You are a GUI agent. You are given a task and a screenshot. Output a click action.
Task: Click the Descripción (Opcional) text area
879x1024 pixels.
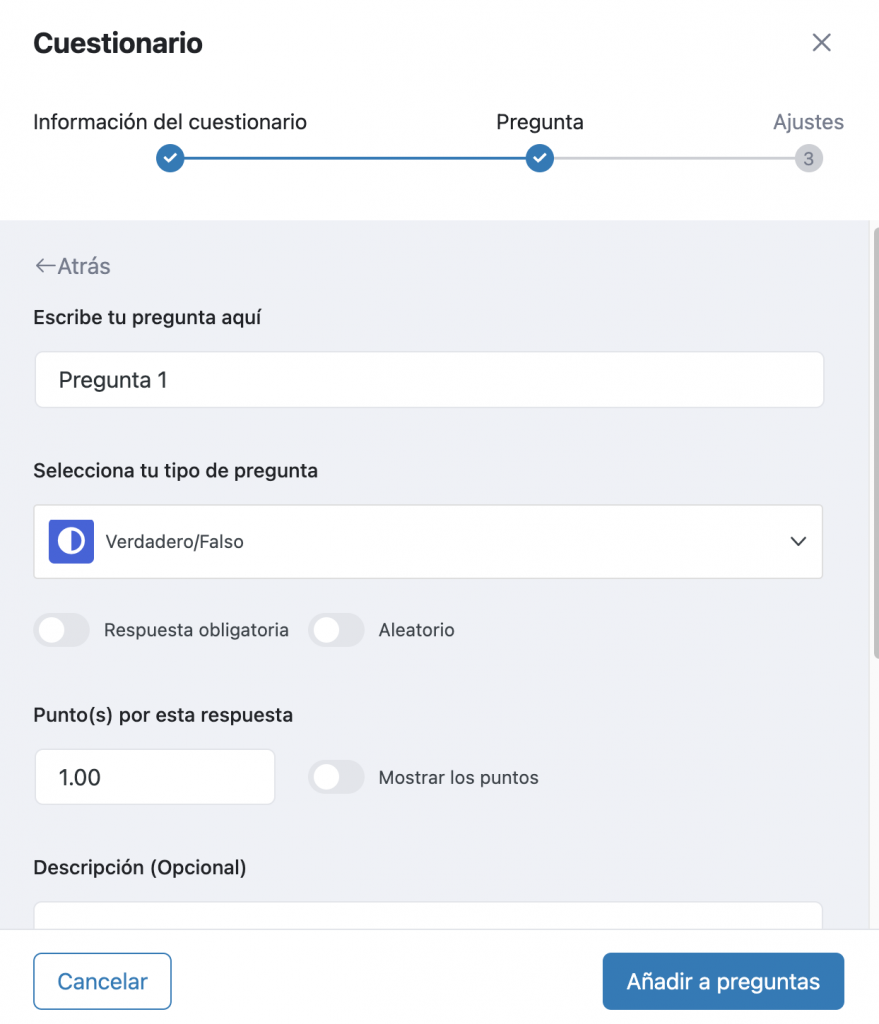point(428,915)
